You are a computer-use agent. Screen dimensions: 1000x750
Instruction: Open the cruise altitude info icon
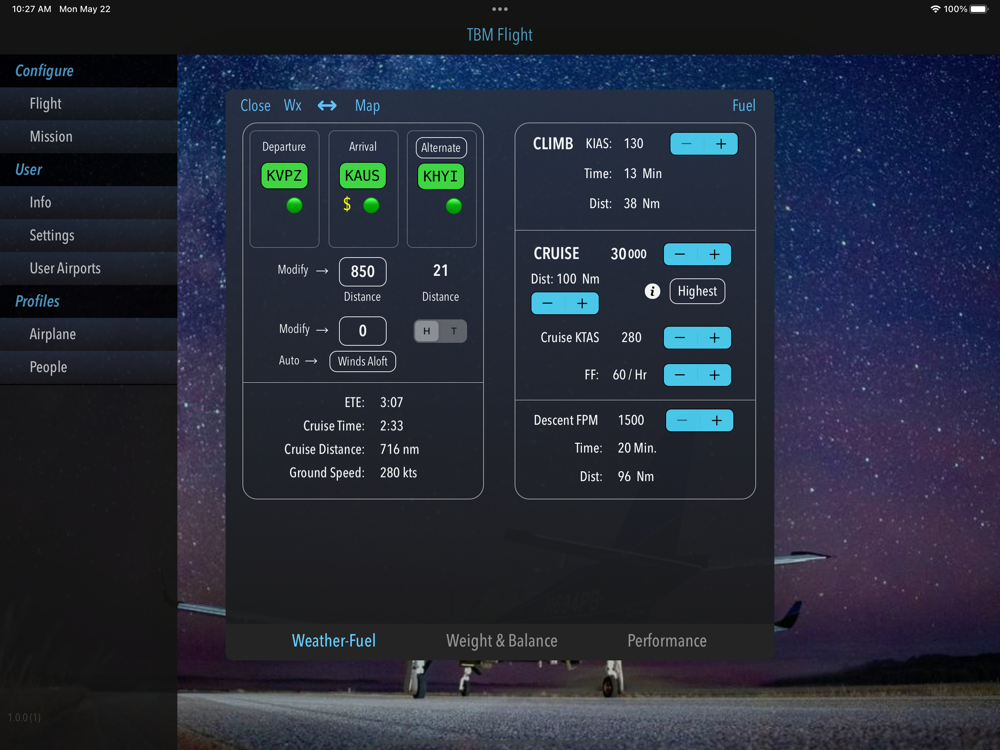(652, 291)
